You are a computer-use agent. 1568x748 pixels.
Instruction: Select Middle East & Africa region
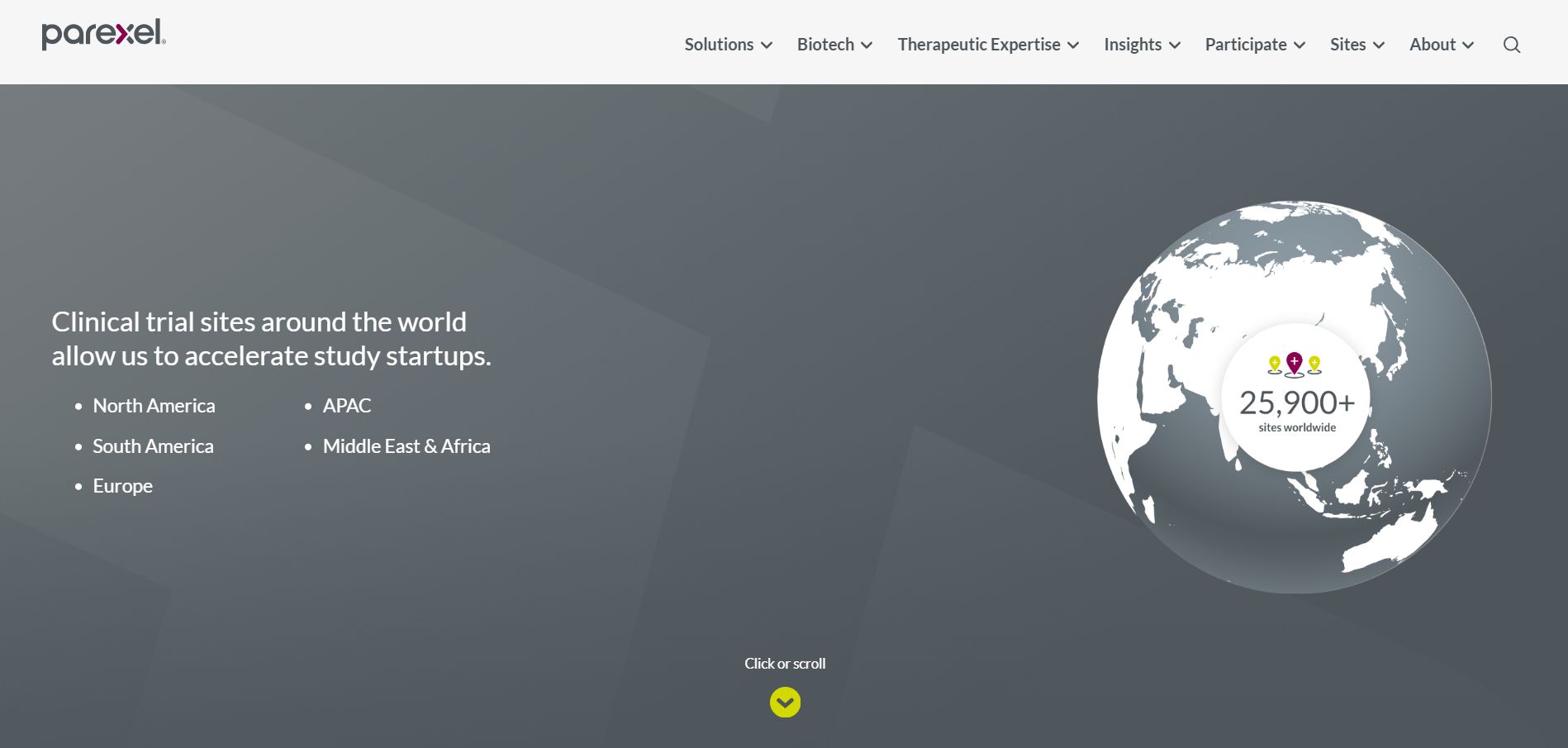click(406, 446)
